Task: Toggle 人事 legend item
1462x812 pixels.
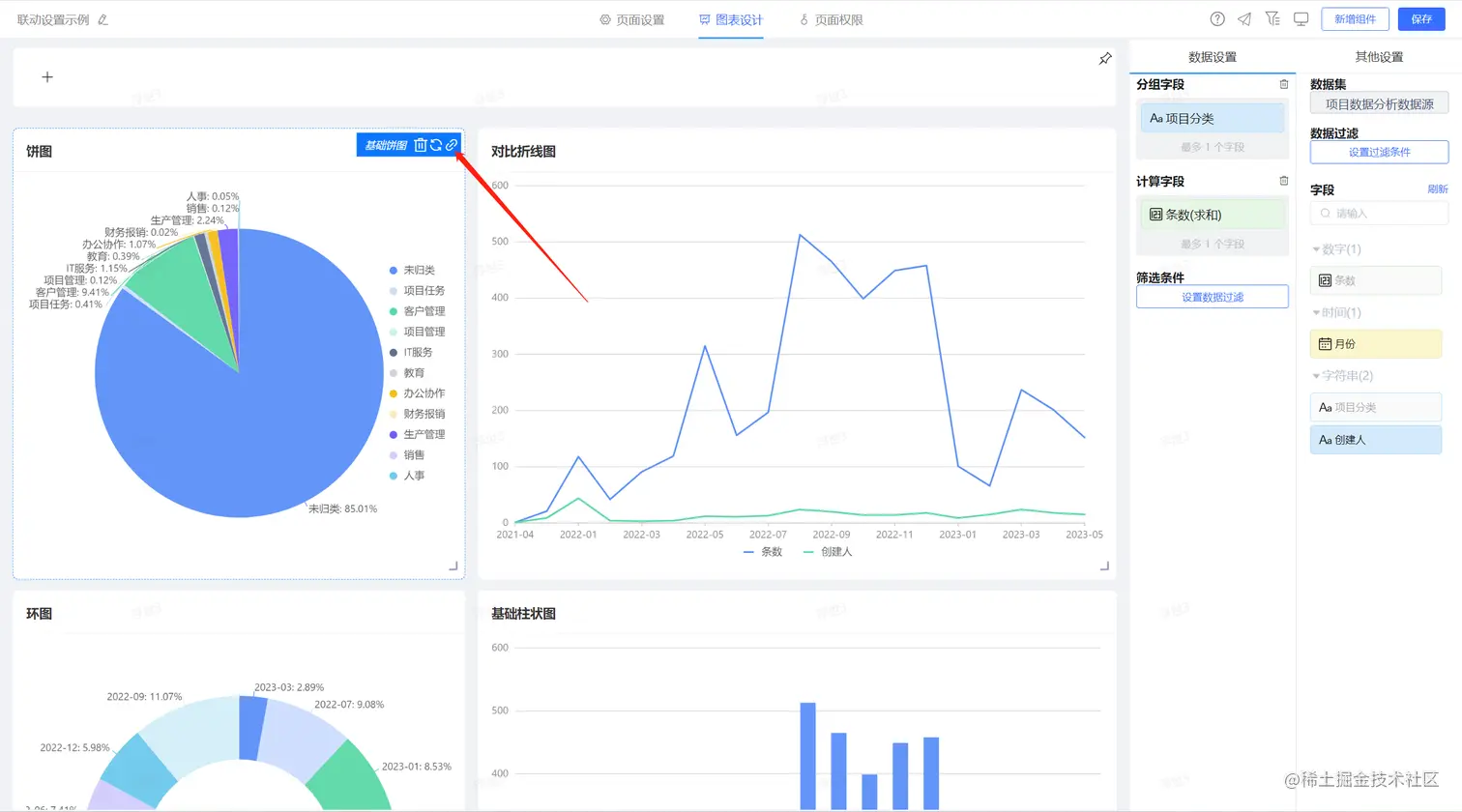Action: [x=407, y=476]
